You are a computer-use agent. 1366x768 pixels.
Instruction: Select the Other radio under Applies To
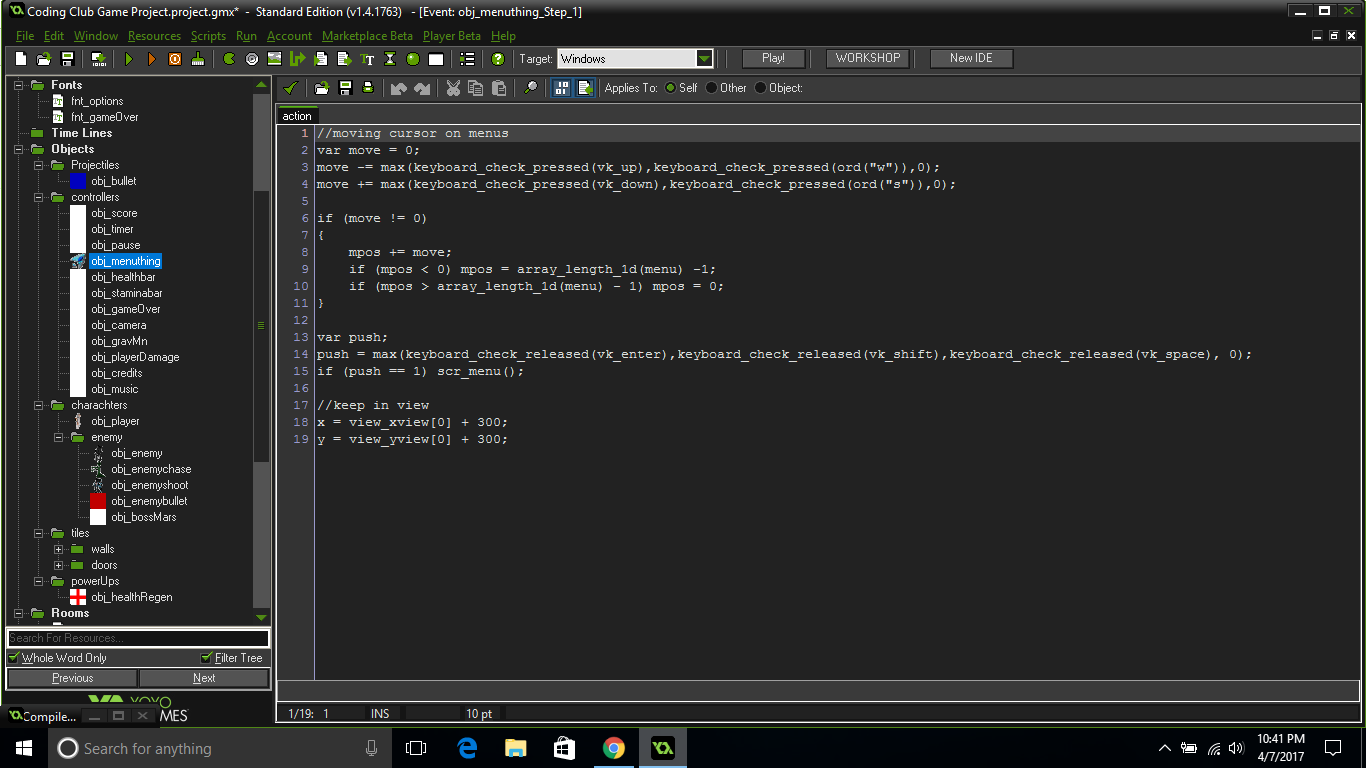711,88
